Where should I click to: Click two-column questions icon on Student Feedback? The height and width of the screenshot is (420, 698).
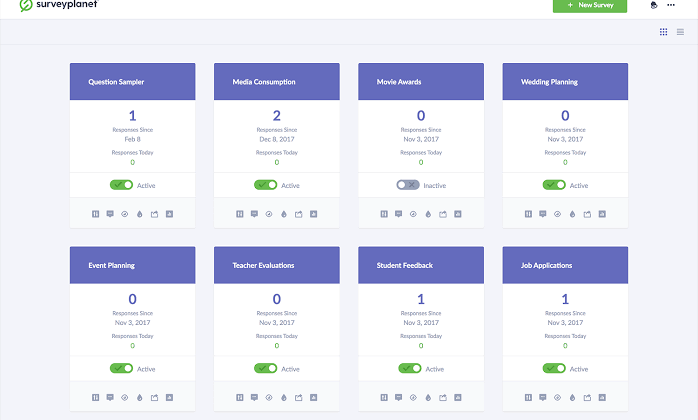(x=384, y=398)
